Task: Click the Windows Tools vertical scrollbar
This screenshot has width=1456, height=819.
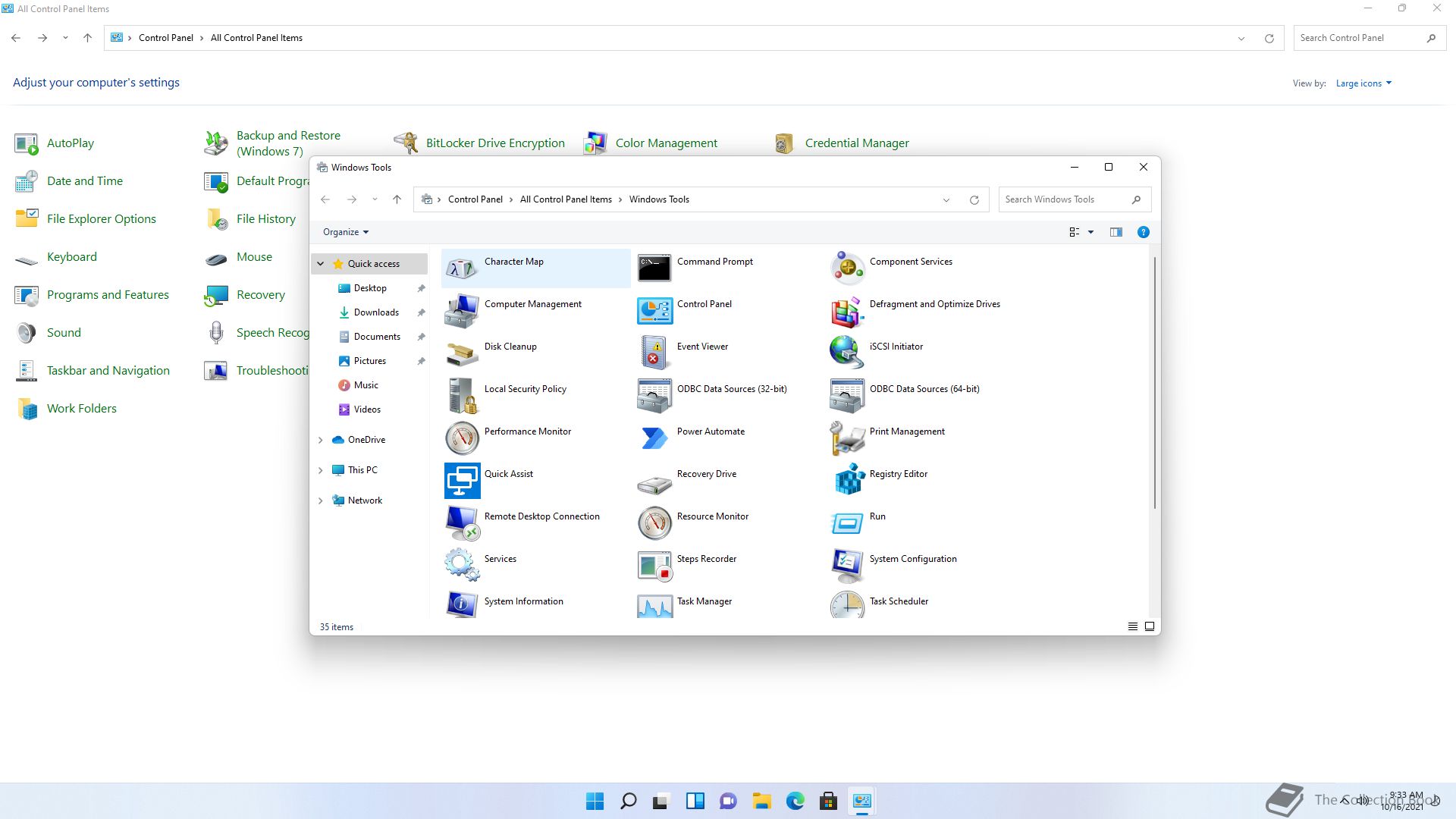Action: (x=1154, y=383)
